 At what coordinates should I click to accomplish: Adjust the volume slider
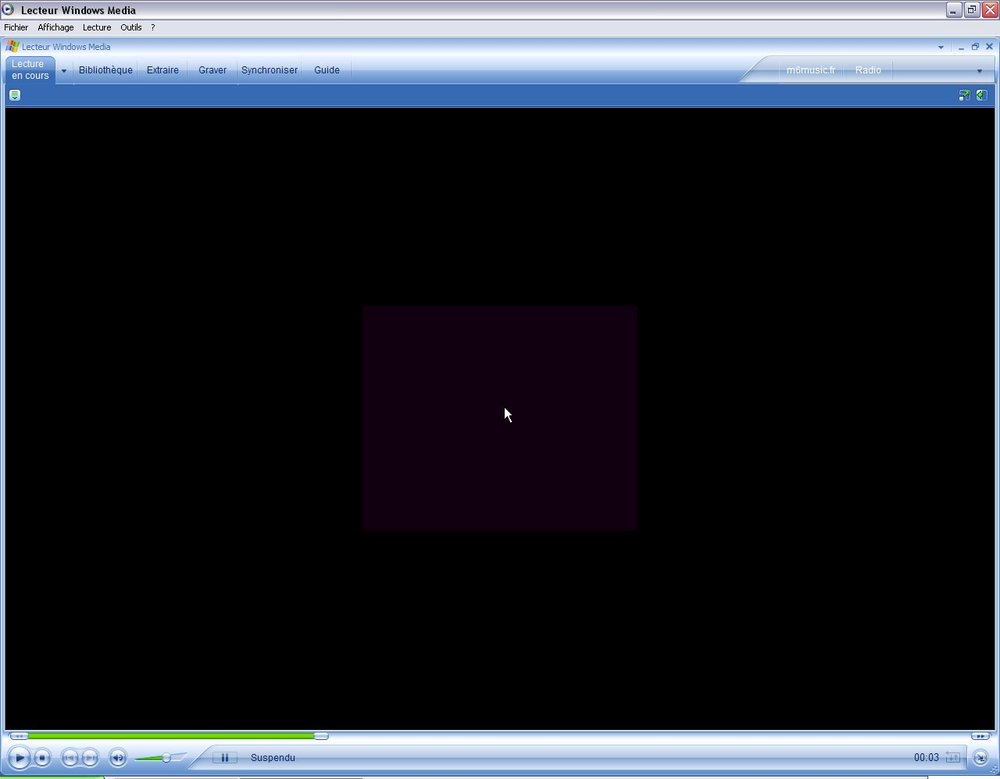click(166, 757)
